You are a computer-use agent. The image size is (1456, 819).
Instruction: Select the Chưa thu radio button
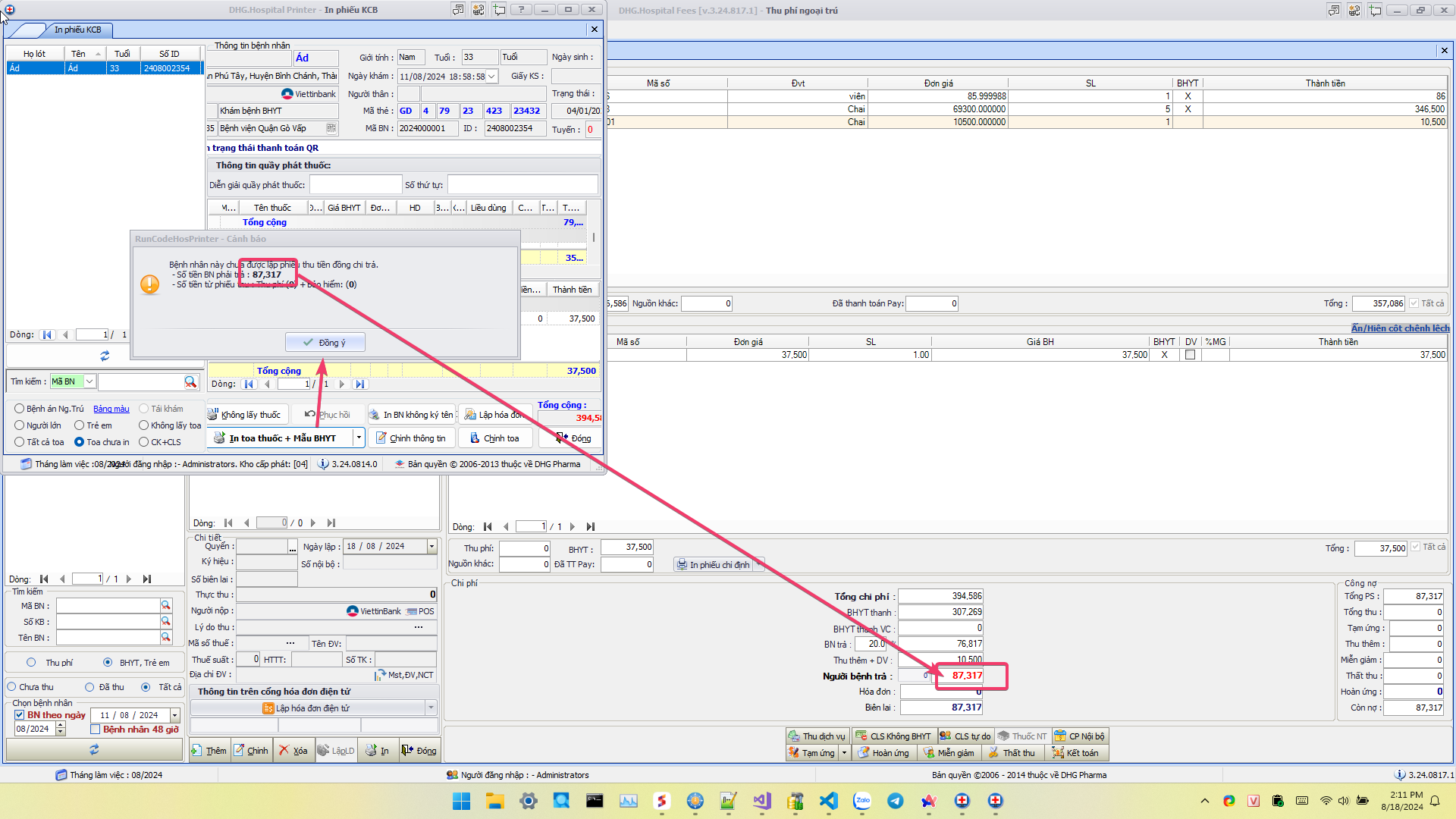pyautogui.click(x=12, y=687)
